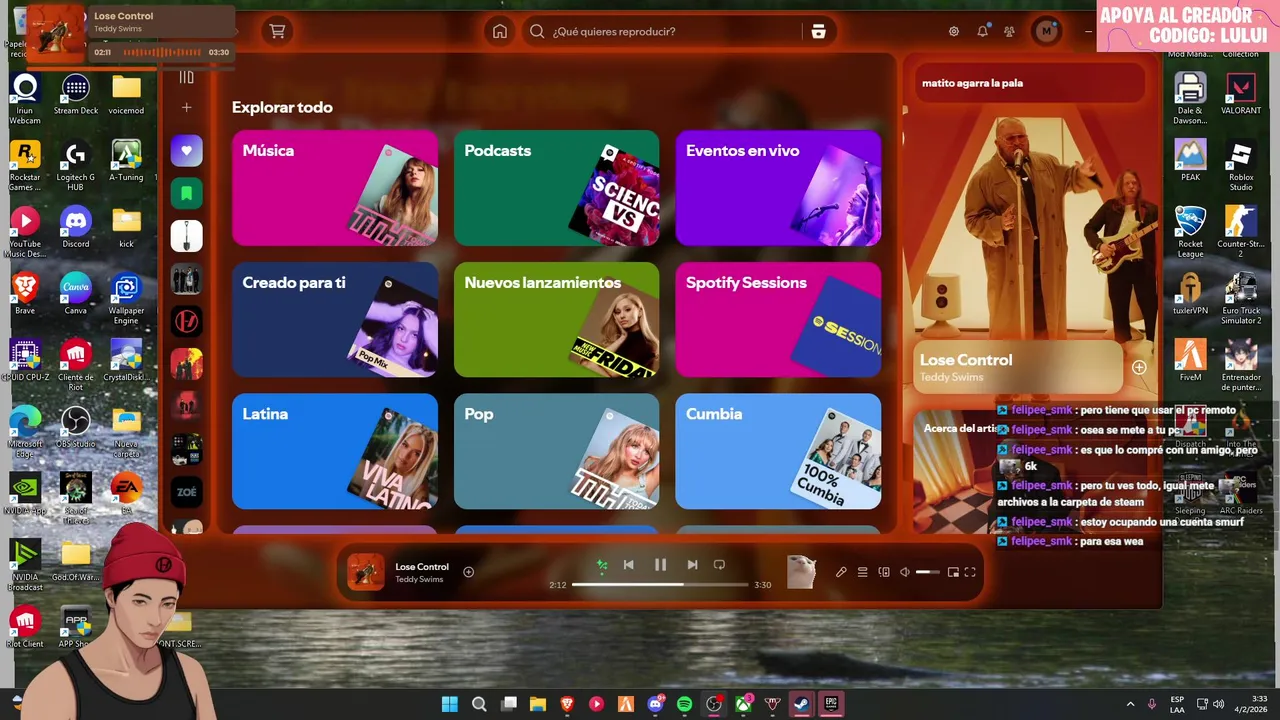
Task: Open the Eventos en vivo card
Action: [778, 188]
